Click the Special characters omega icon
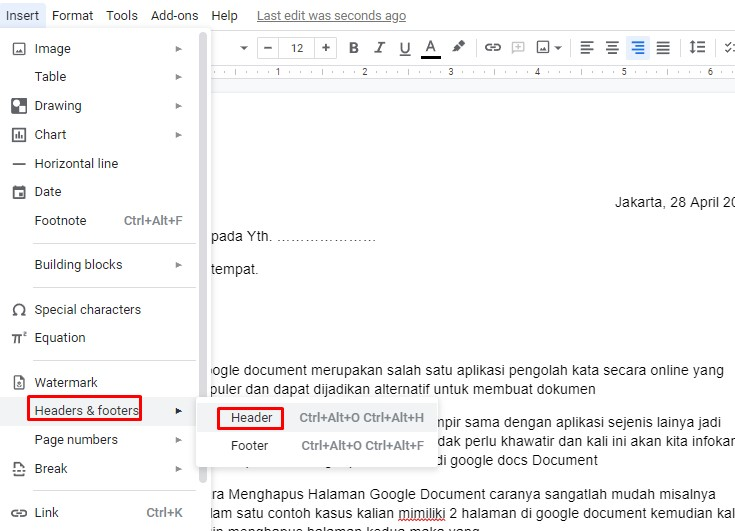This screenshot has width=735, height=531. [x=19, y=310]
